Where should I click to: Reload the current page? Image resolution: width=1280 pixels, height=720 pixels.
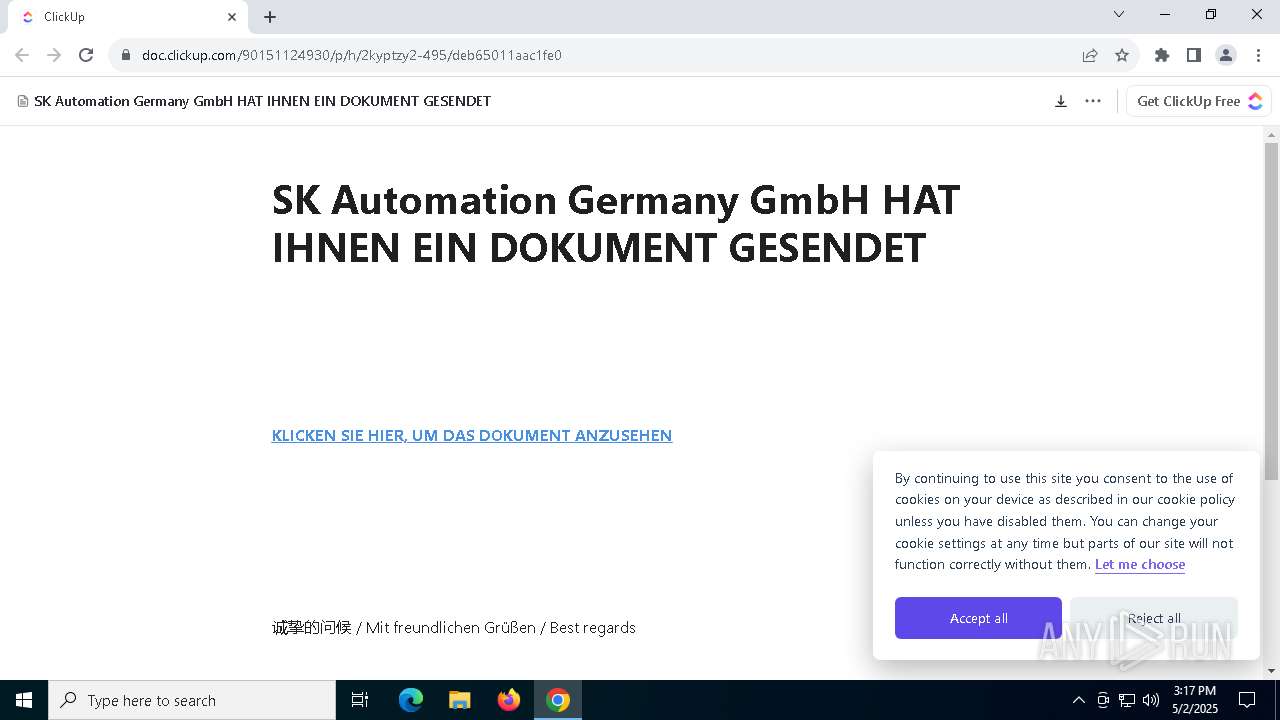[86, 55]
